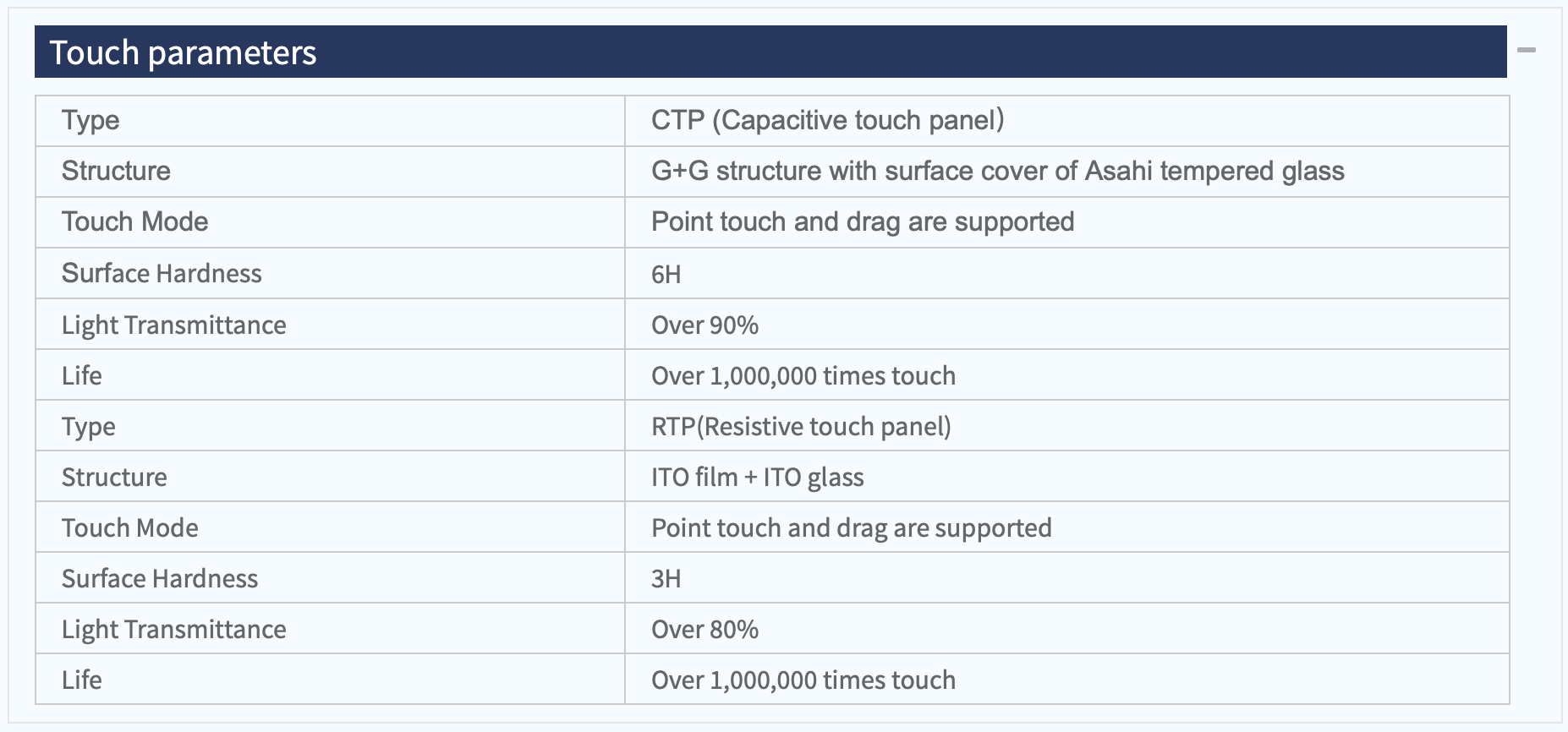
Task: Click the Over 80% transmittance value
Action: click(1067, 628)
